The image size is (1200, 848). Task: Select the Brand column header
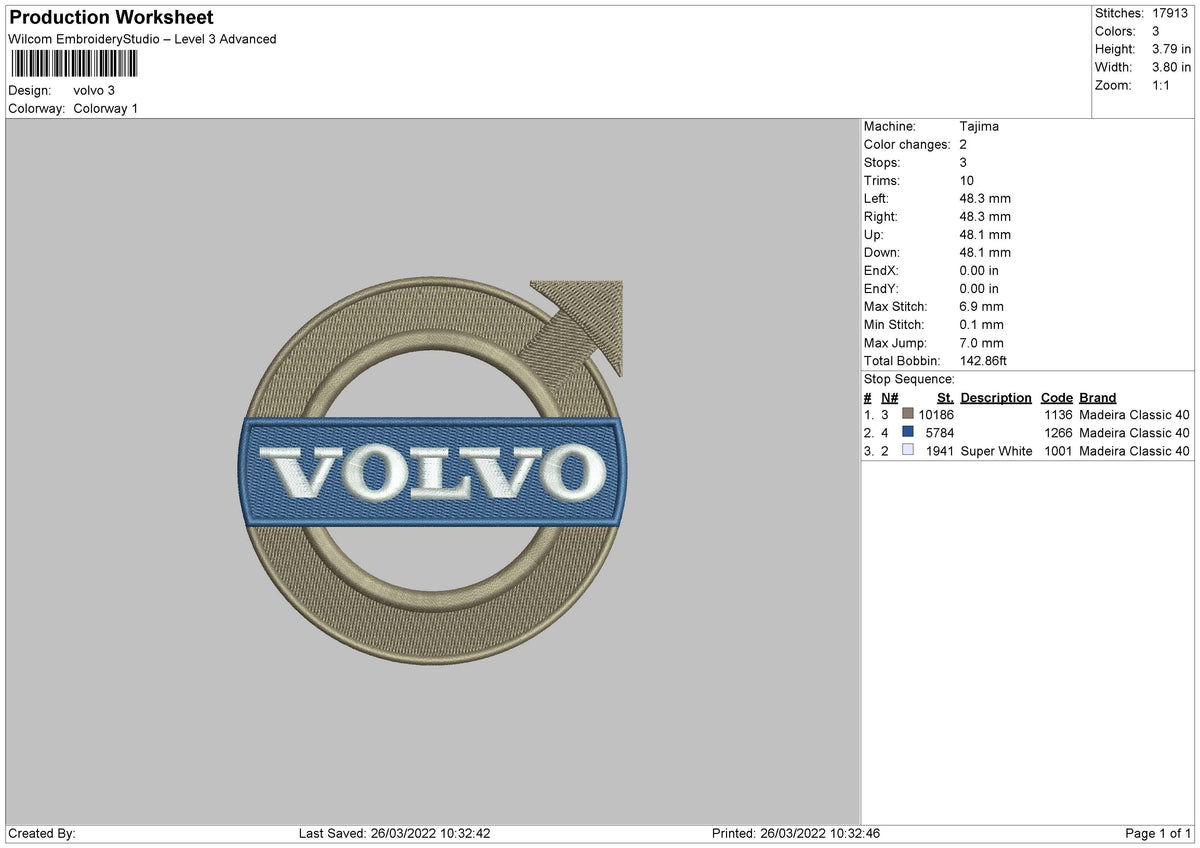[x=1097, y=397]
